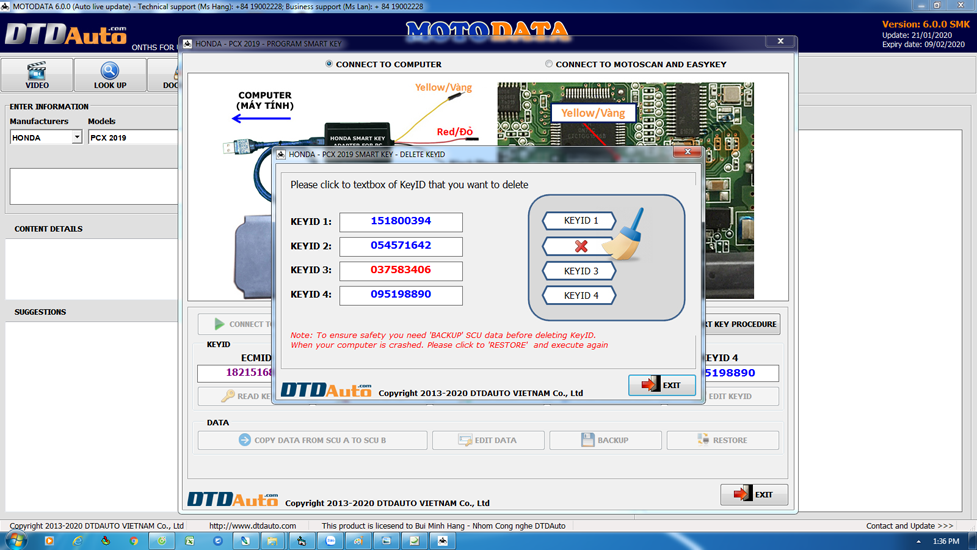
Task: Click the BACKUP data button
Action: (605, 440)
